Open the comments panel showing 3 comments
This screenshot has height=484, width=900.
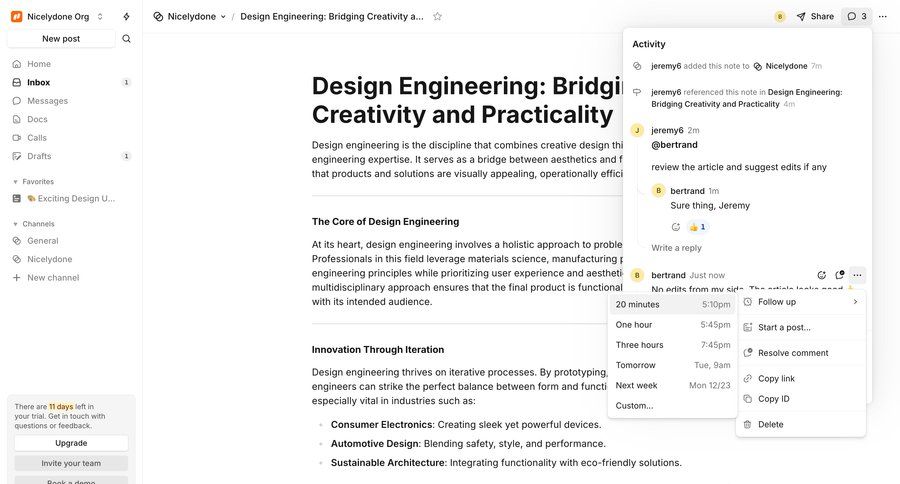pyautogui.click(x=856, y=16)
